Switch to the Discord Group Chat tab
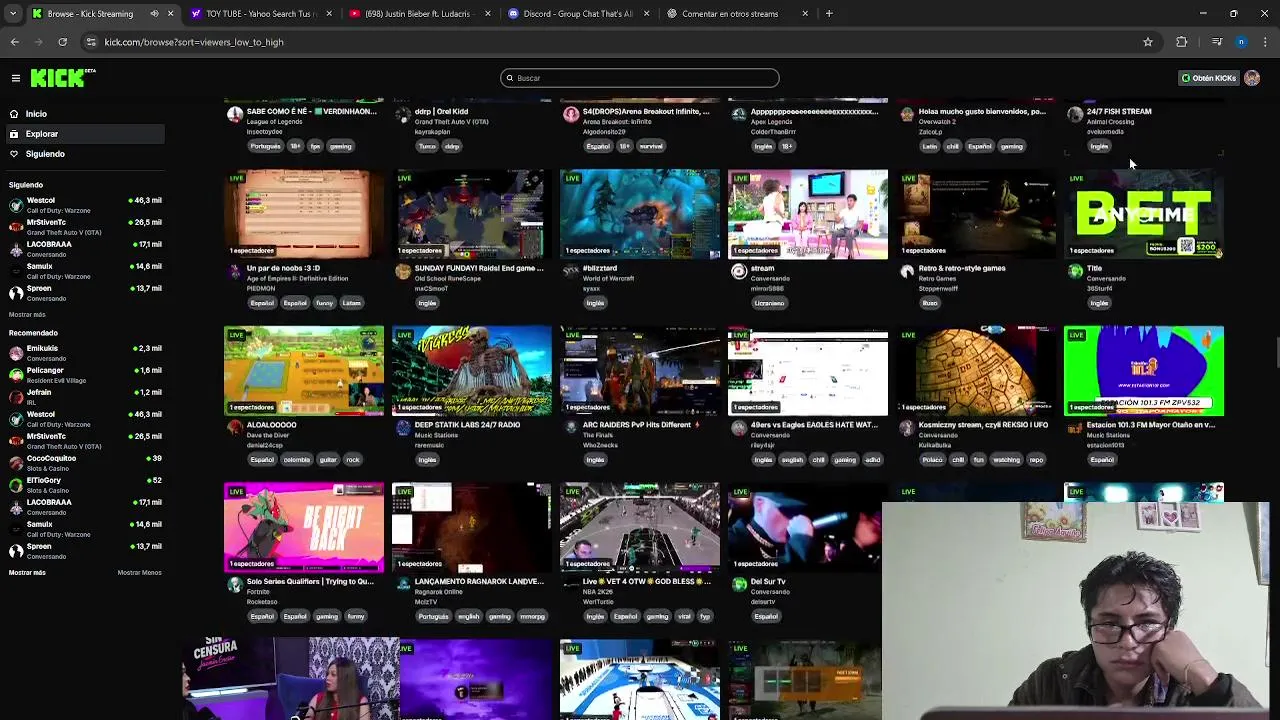 (576, 14)
